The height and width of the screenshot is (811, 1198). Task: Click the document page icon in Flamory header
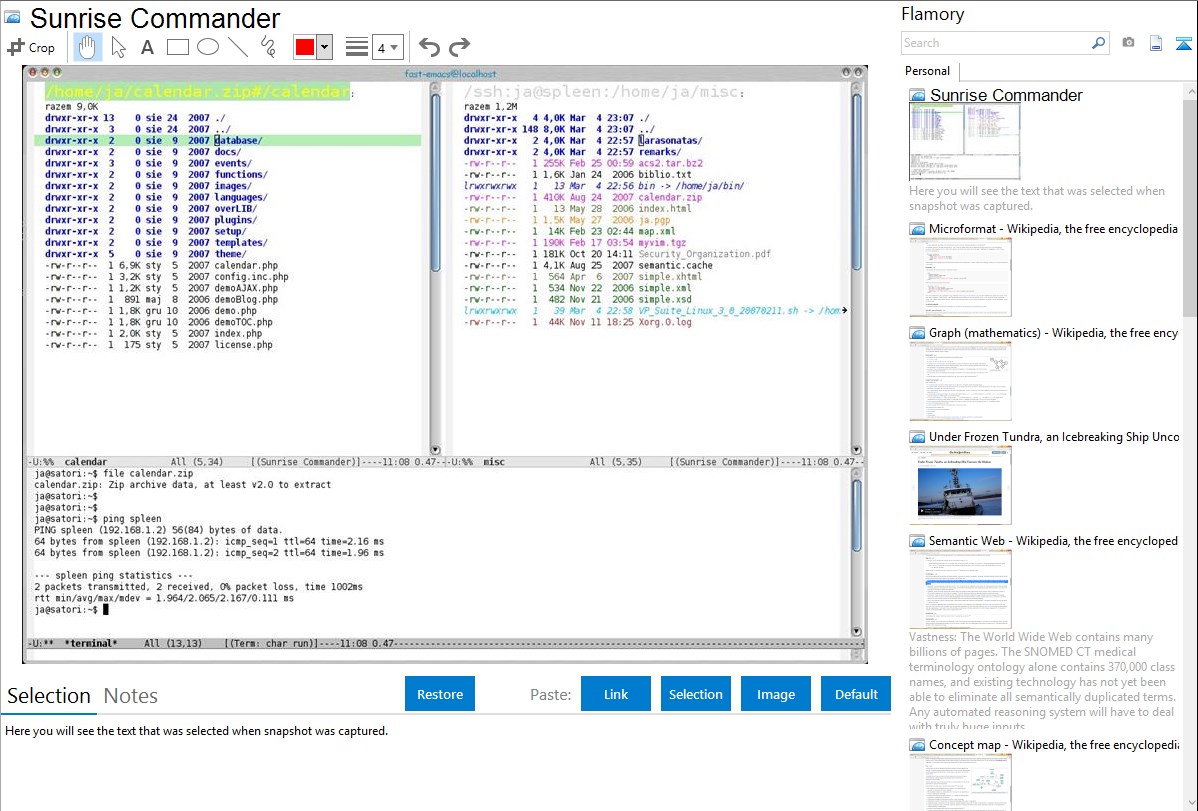(x=1156, y=43)
